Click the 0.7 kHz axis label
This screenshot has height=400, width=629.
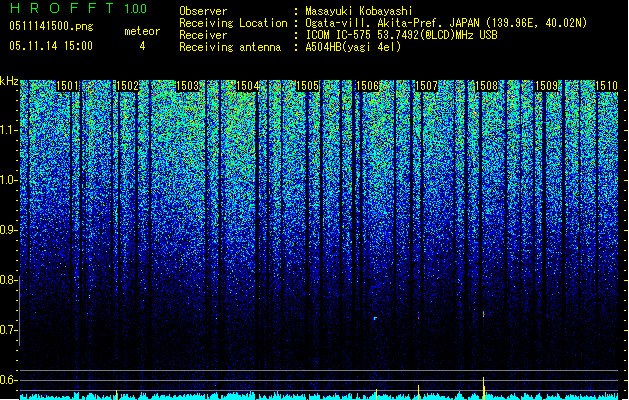(8, 330)
